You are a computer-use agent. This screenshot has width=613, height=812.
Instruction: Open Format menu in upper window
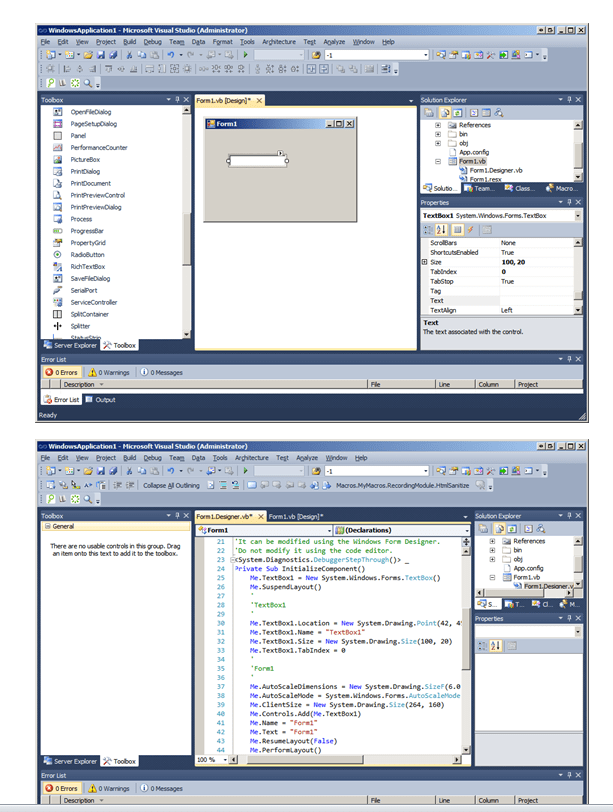(223, 42)
